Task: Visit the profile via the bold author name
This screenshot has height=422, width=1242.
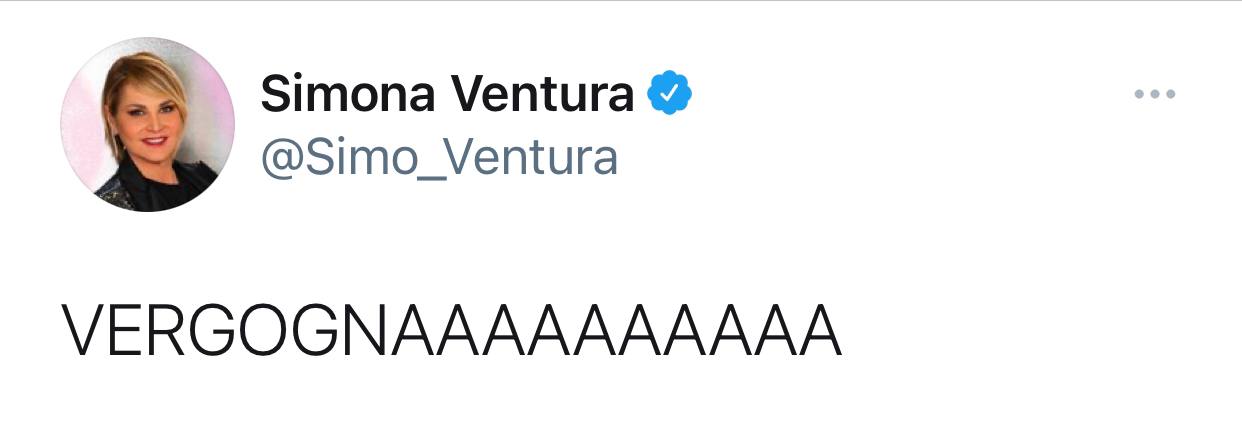Action: [447, 95]
